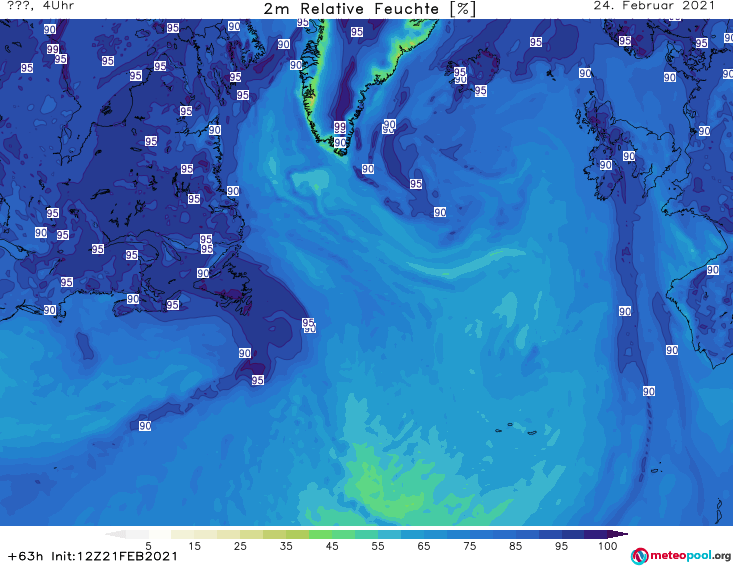Pick the white arrow end of colorbar
Screen dimensions: 733x566
click(x=115, y=534)
